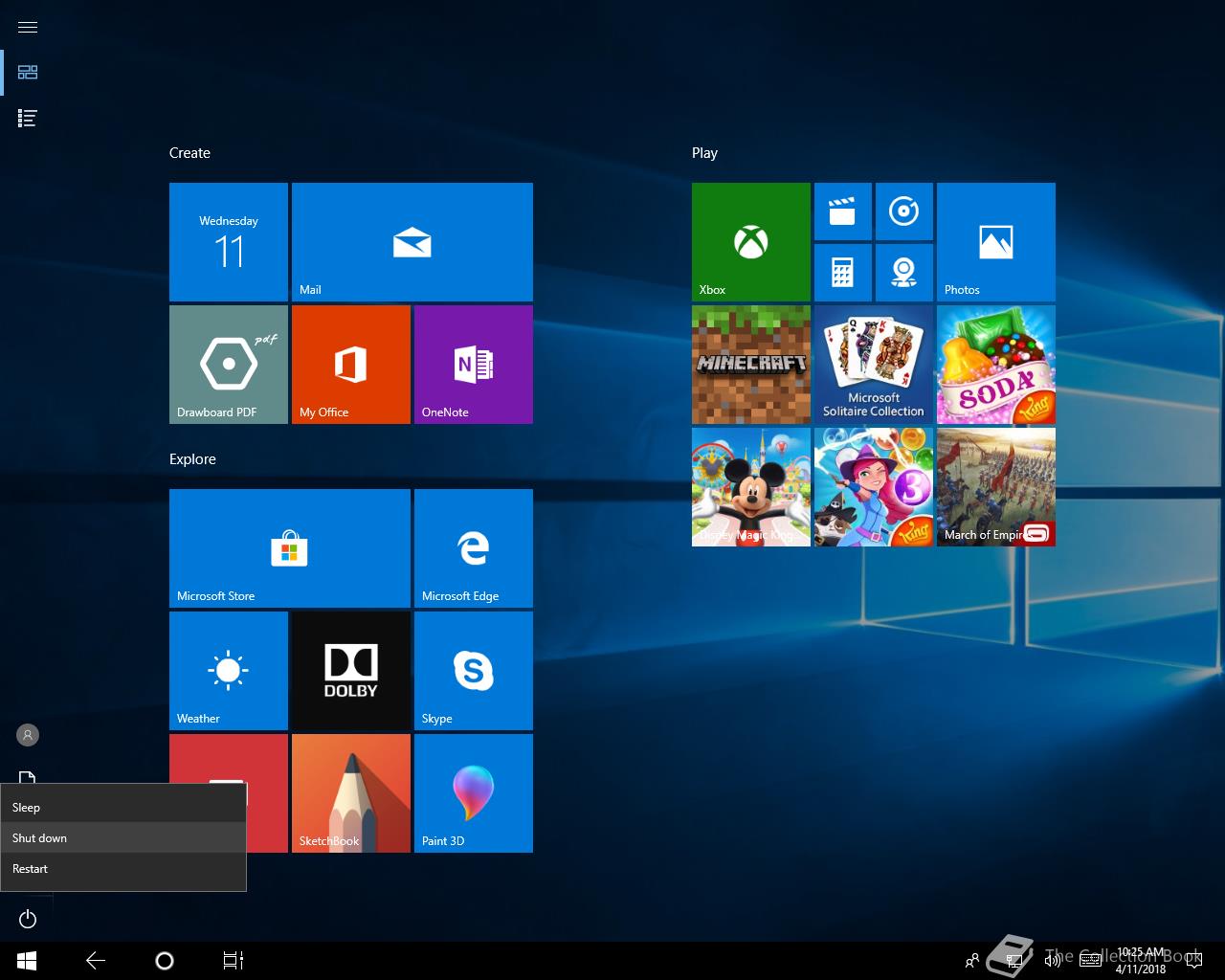Launch the OneNote tile
The image size is (1225, 980).
pyautogui.click(x=474, y=365)
